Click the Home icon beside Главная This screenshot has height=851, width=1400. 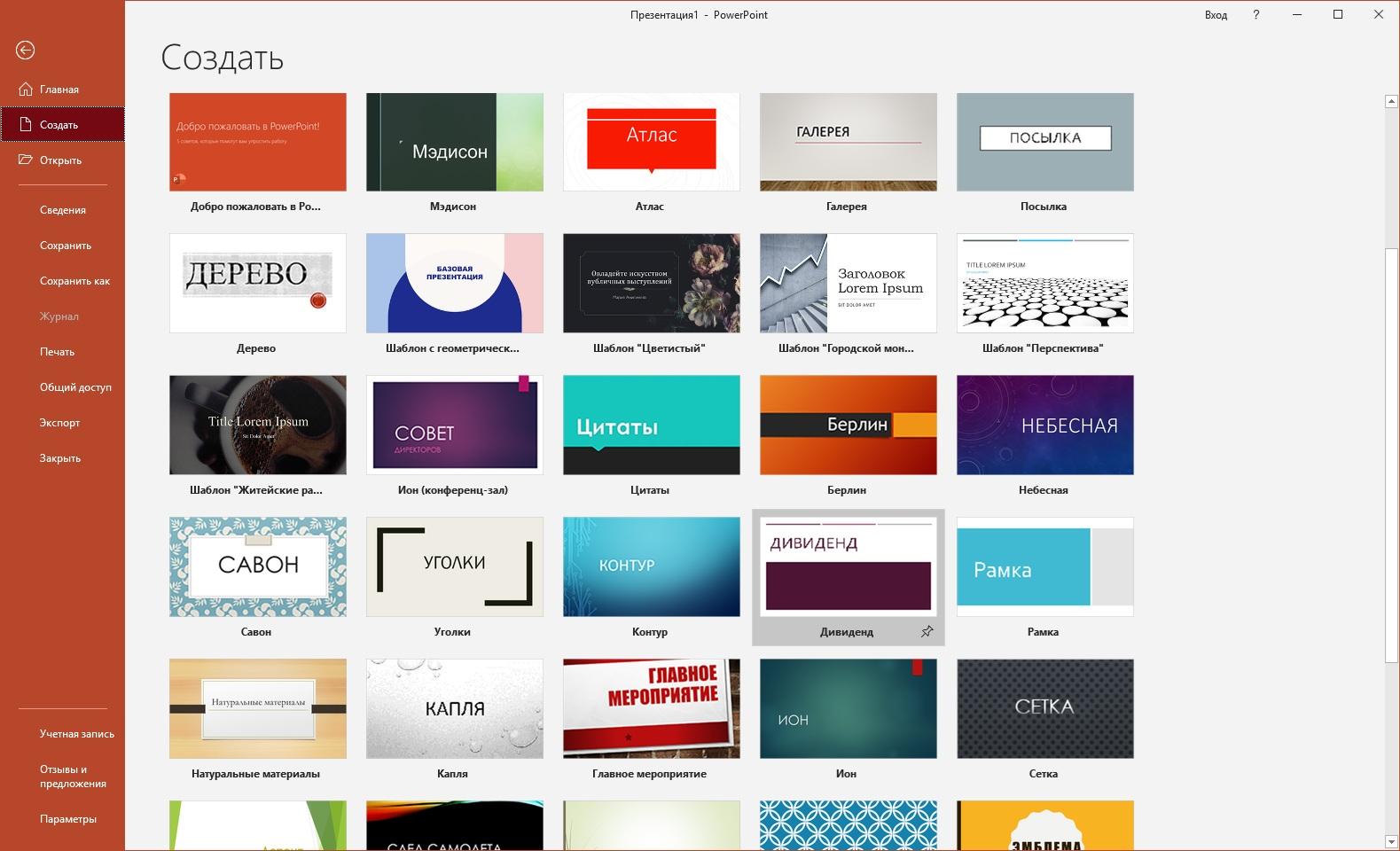pyautogui.click(x=25, y=90)
